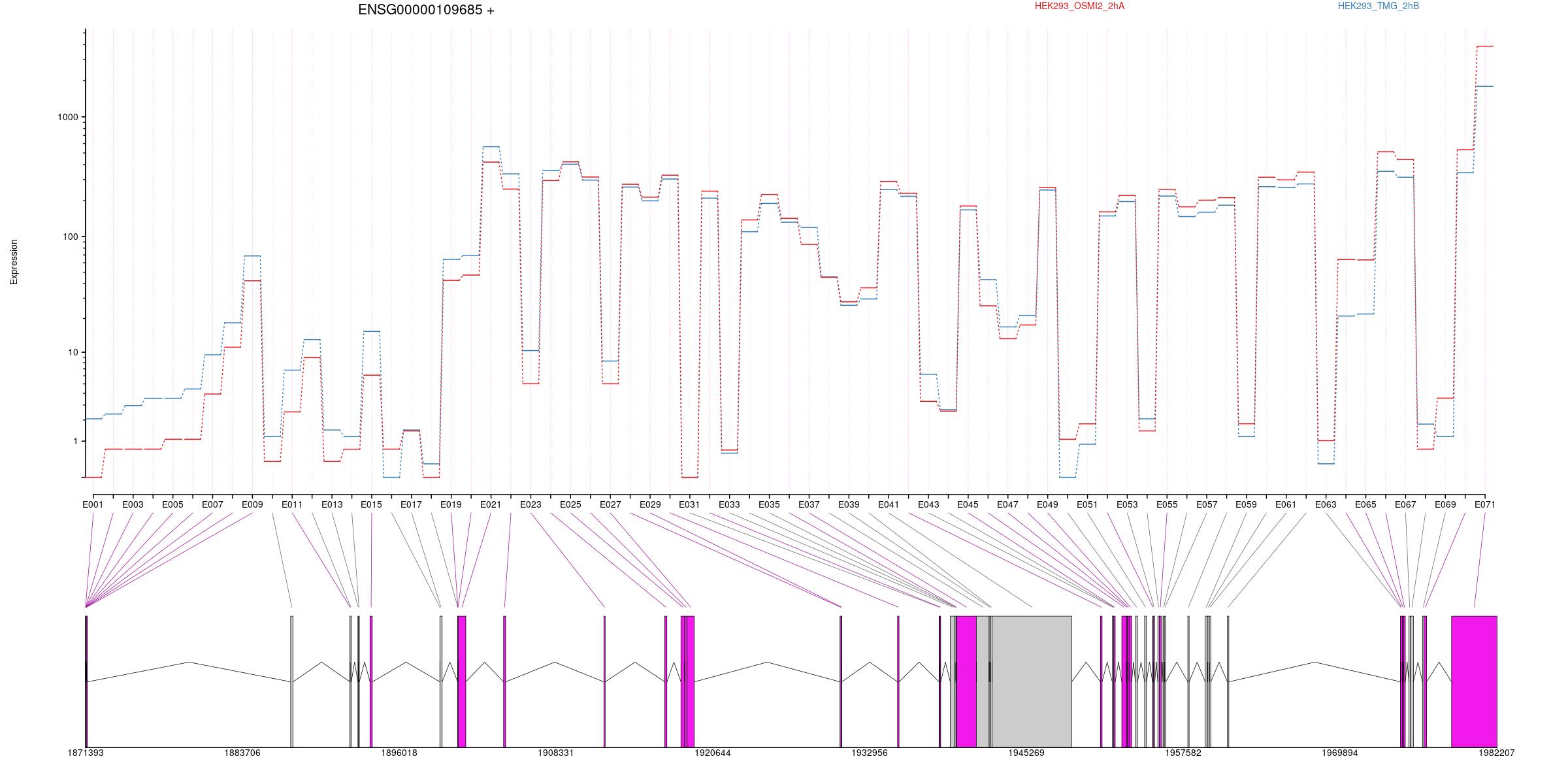The width and height of the screenshot is (1568, 784).
Task: Click exon label E069
Action: [x=1445, y=504]
